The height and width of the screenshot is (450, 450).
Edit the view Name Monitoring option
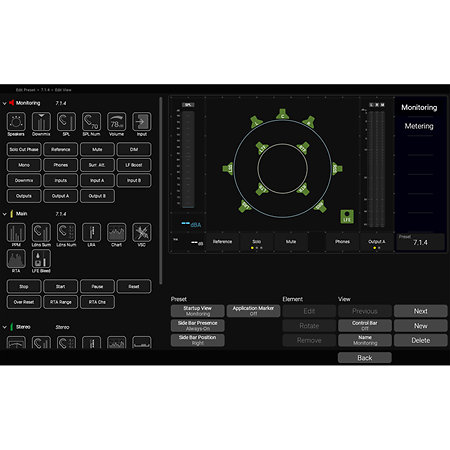pyautogui.click(x=365, y=340)
